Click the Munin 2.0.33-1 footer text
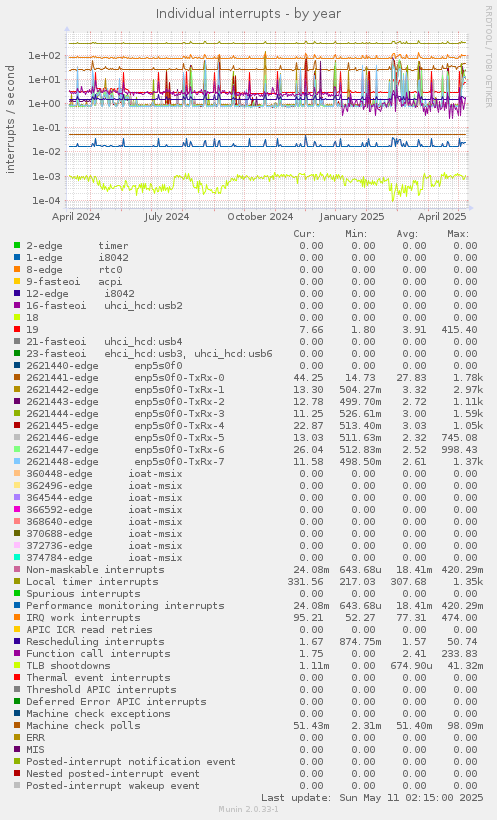 [x=248, y=809]
